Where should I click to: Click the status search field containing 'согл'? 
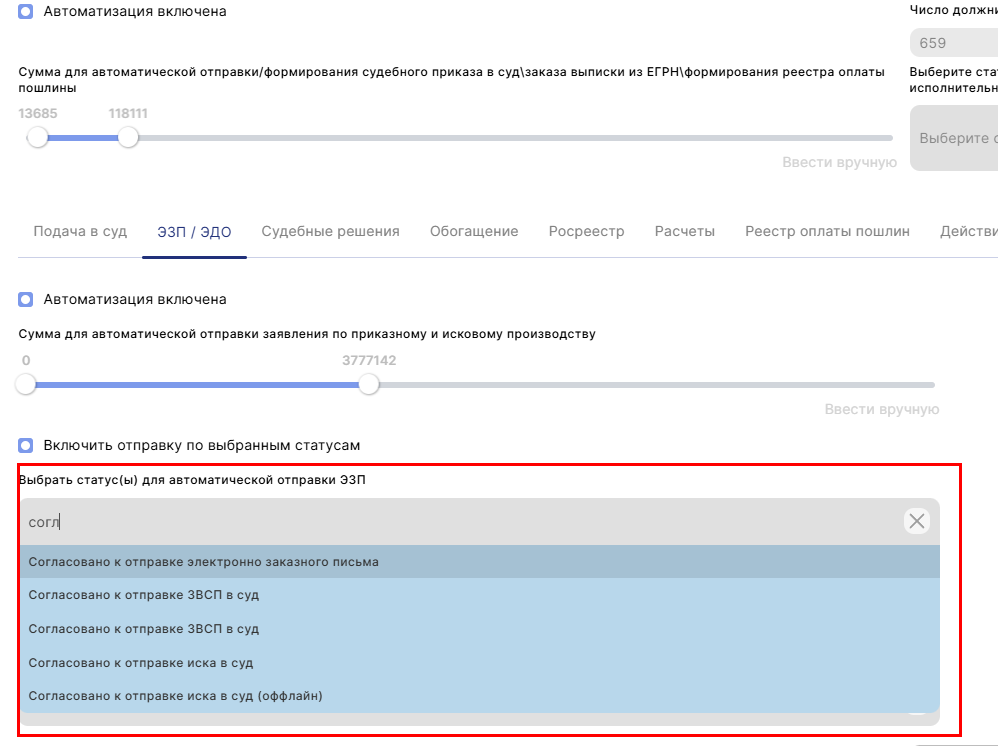tap(460, 521)
